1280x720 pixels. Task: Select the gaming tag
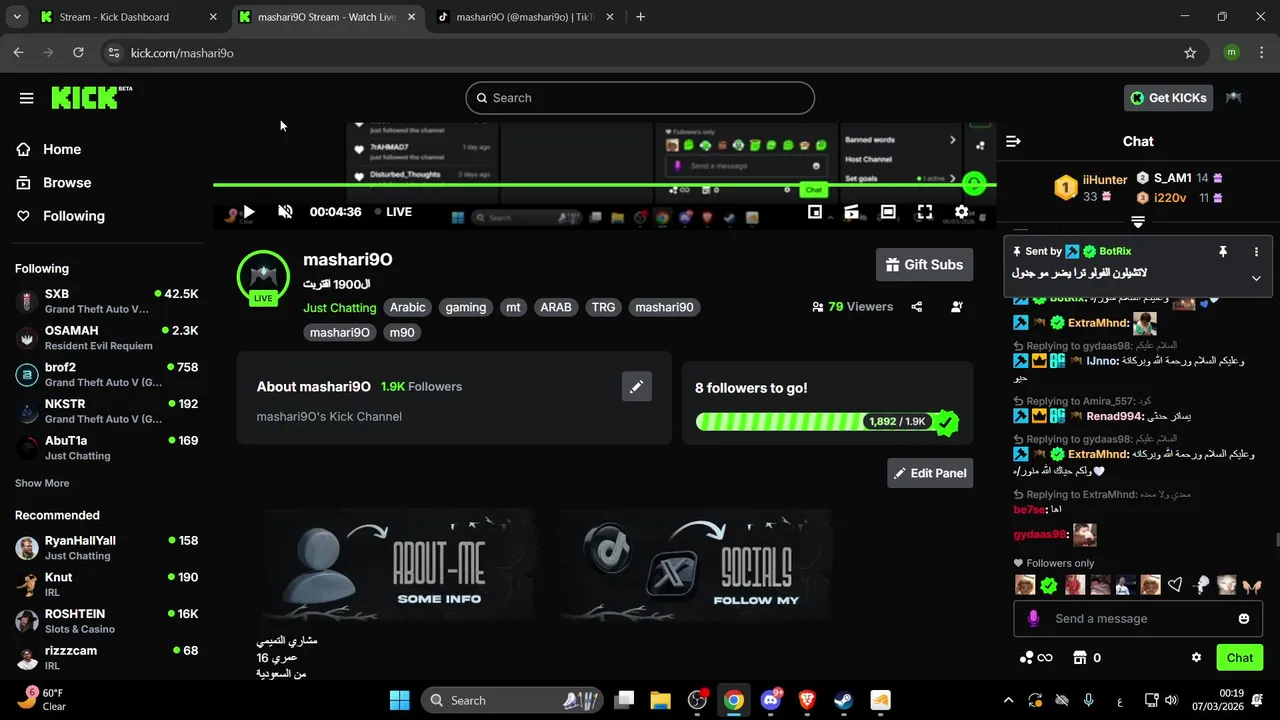466,308
